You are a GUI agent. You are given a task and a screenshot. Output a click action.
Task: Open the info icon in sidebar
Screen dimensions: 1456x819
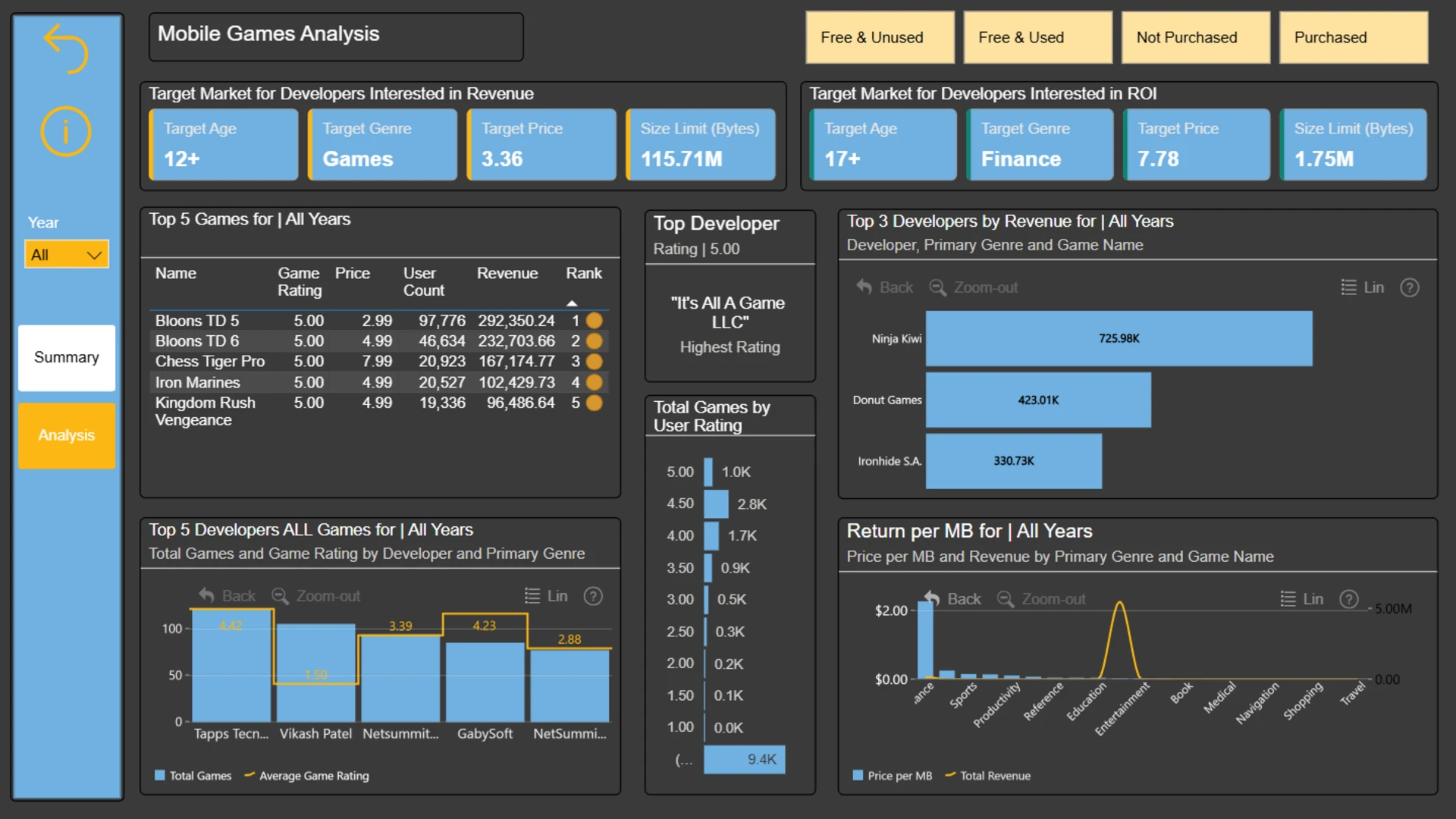point(66,132)
